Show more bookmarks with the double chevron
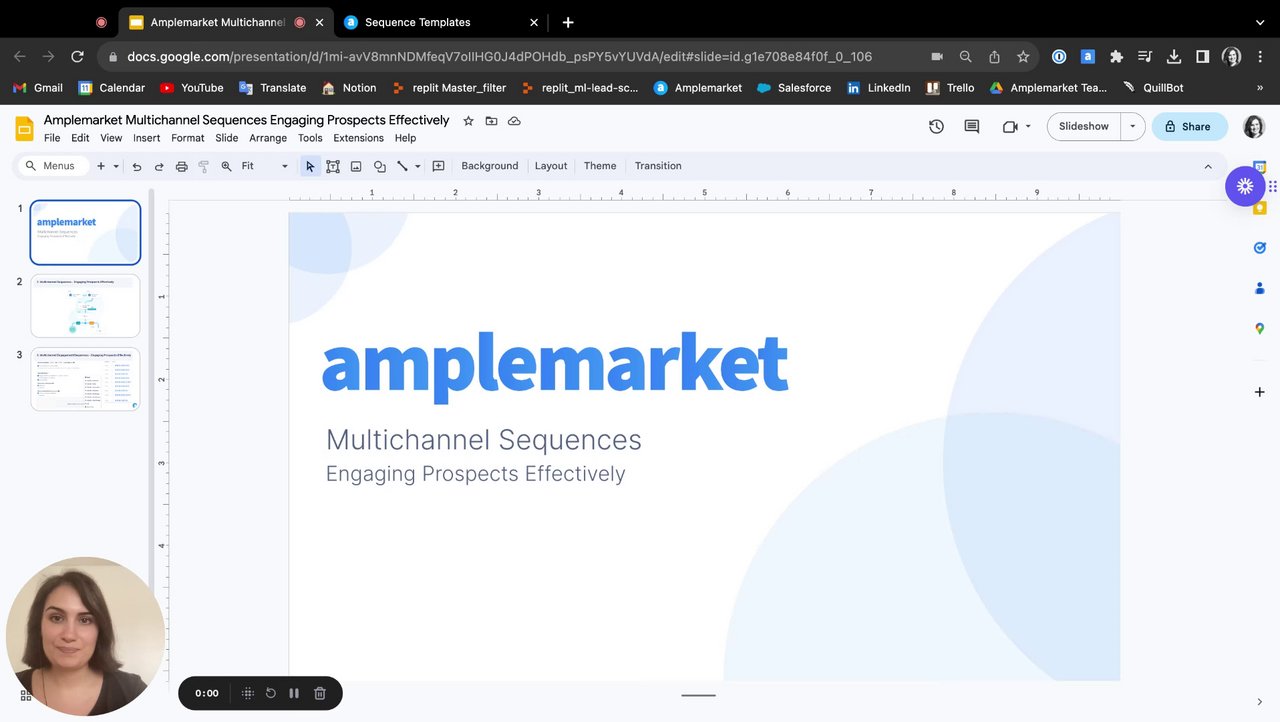The height and width of the screenshot is (722, 1280). click(1260, 88)
